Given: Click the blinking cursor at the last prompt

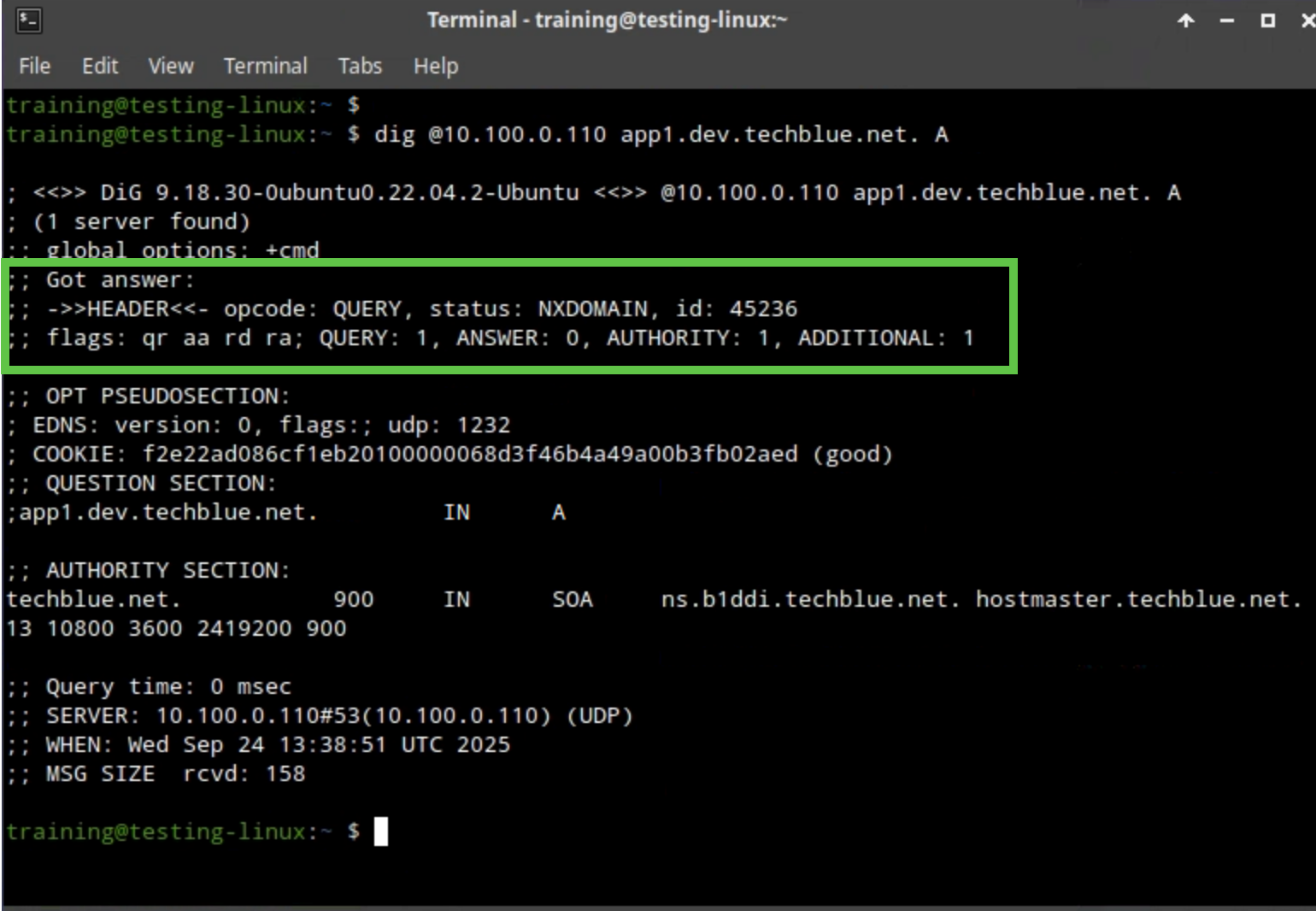Looking at the screenshot, I should [381, 831].
